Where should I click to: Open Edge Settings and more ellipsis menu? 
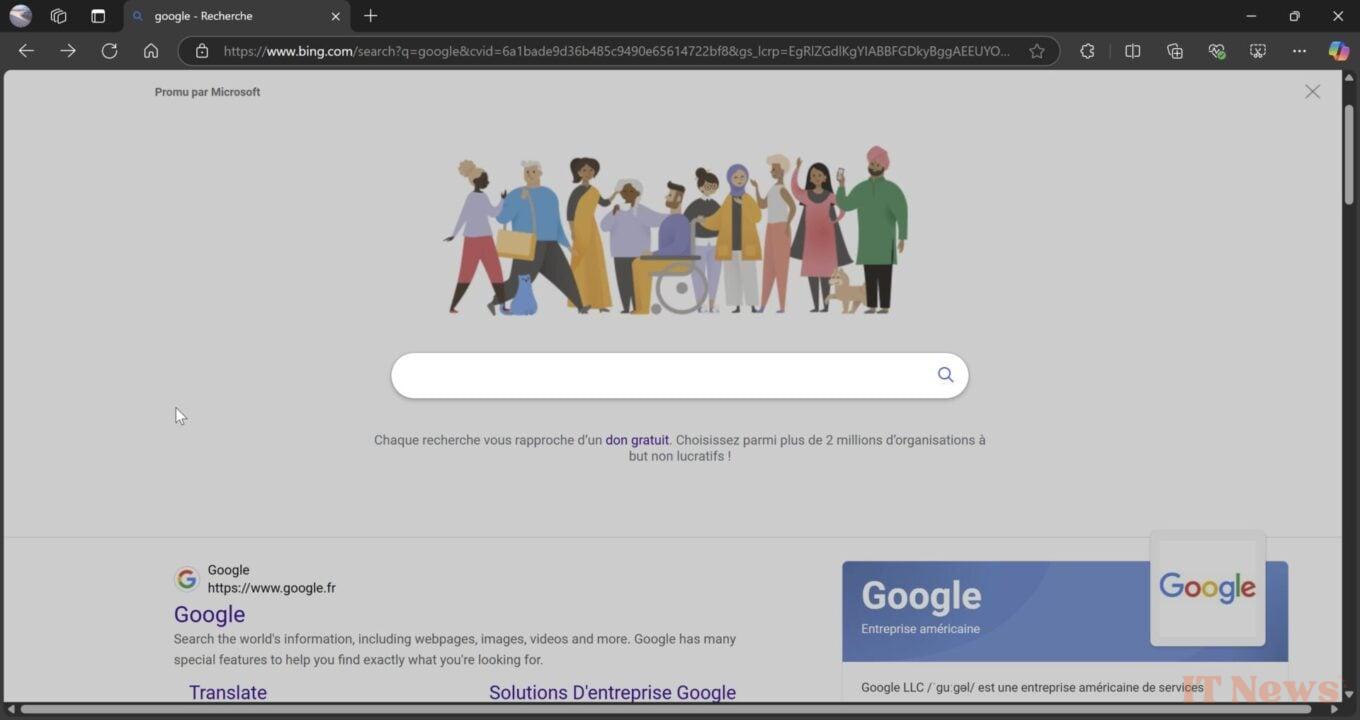(1299, 51)
